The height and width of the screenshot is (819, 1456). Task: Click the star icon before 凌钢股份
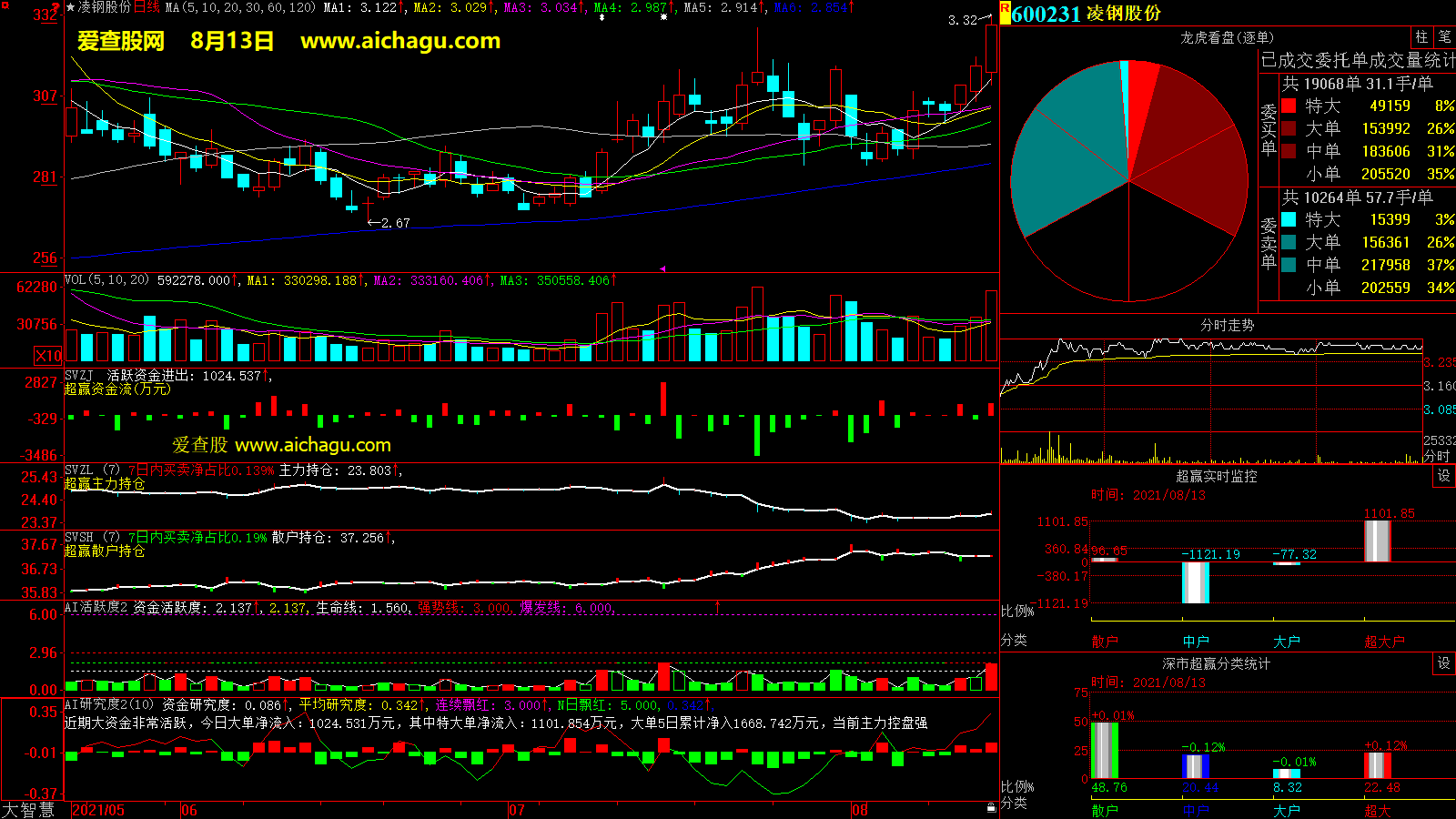[x=71, y=7]
